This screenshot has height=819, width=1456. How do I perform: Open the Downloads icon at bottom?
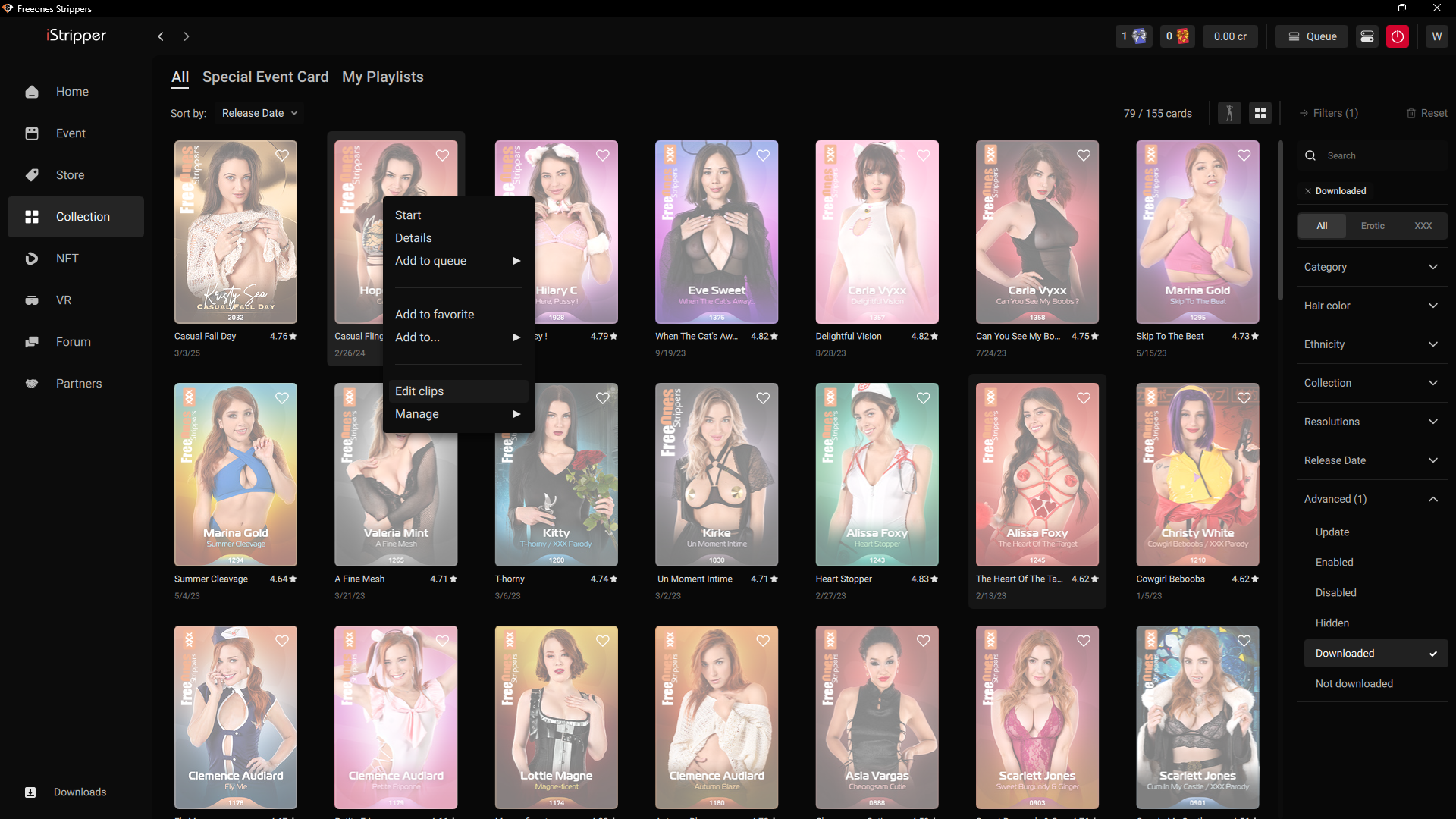[30, 792]
